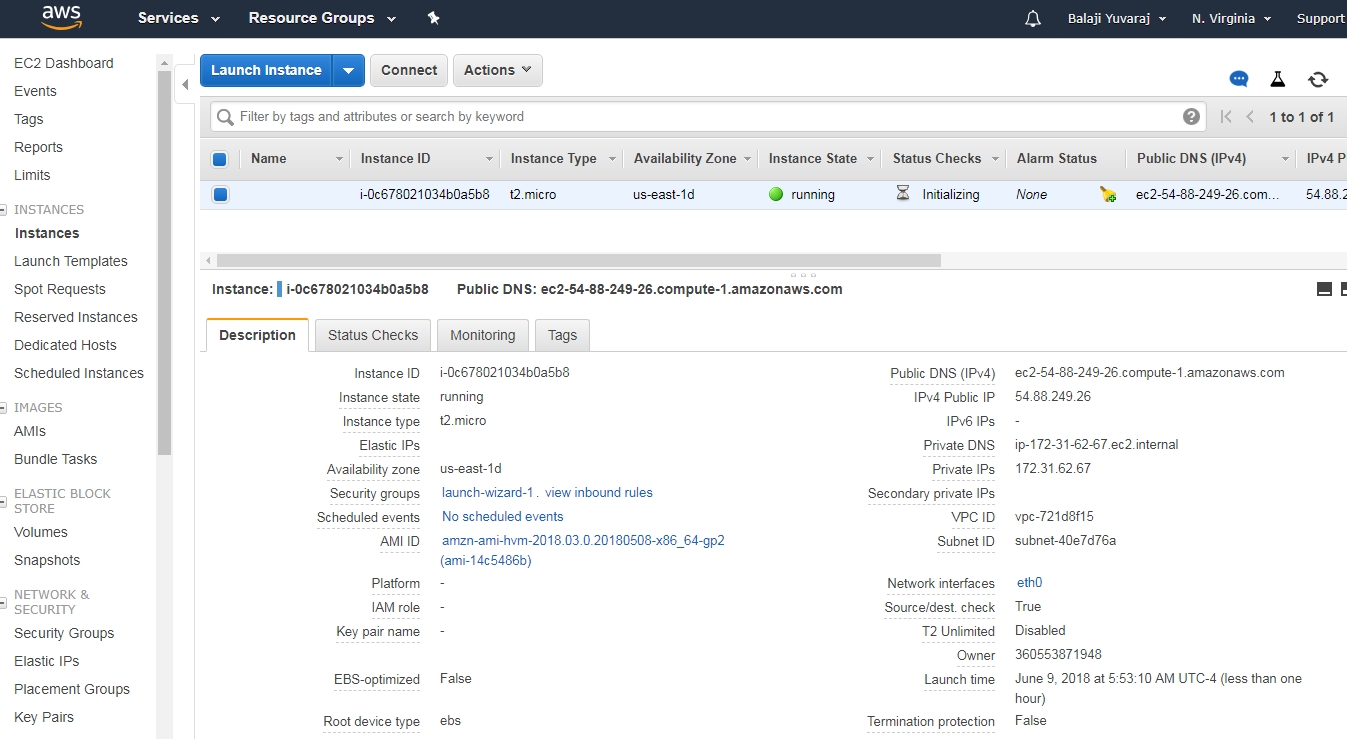Open the launch-wizard-1 security group link
This screenshot has width=1347, height=739.
tap(489, 493)
